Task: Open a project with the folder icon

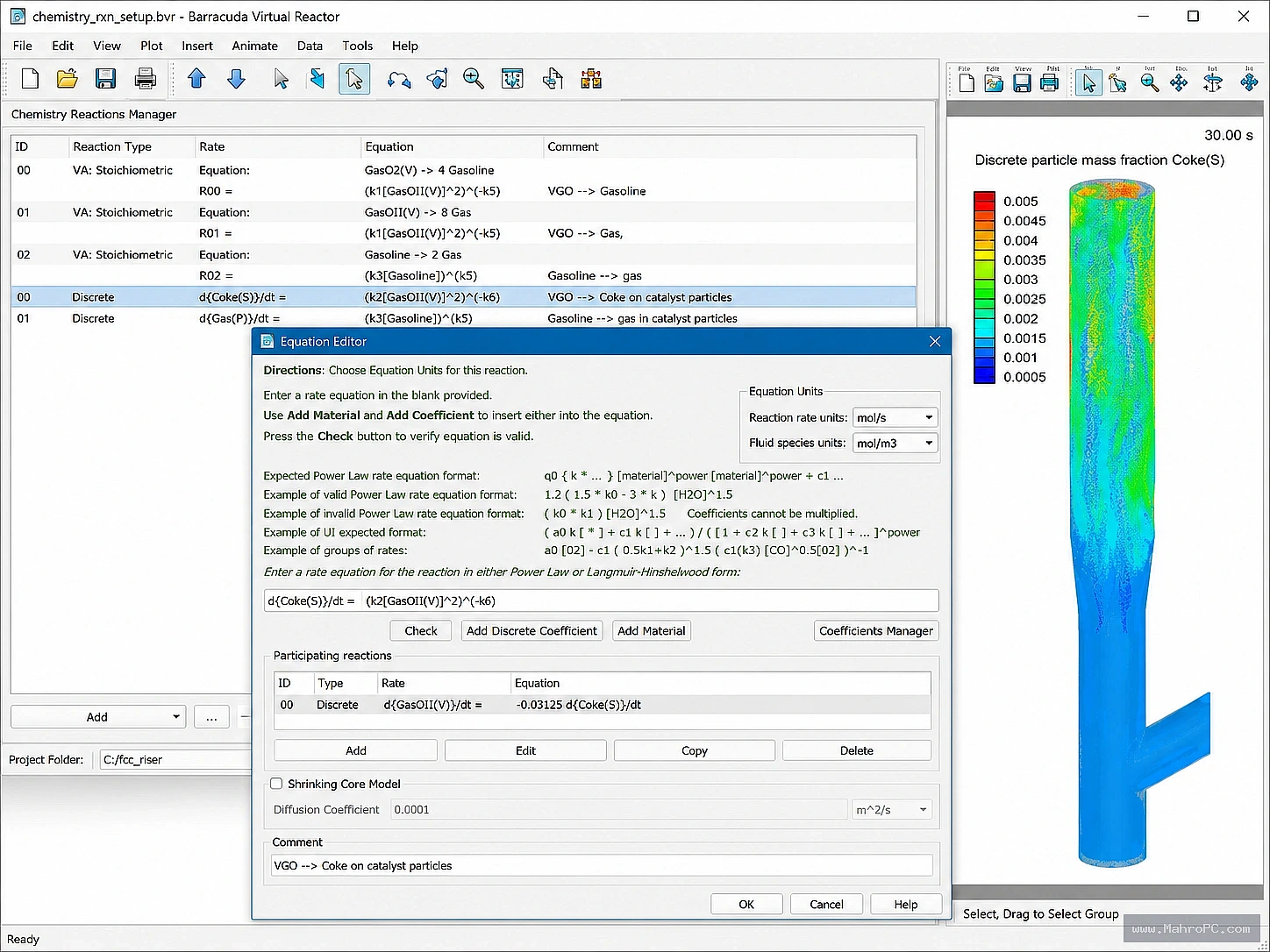Action: (68, 79)
